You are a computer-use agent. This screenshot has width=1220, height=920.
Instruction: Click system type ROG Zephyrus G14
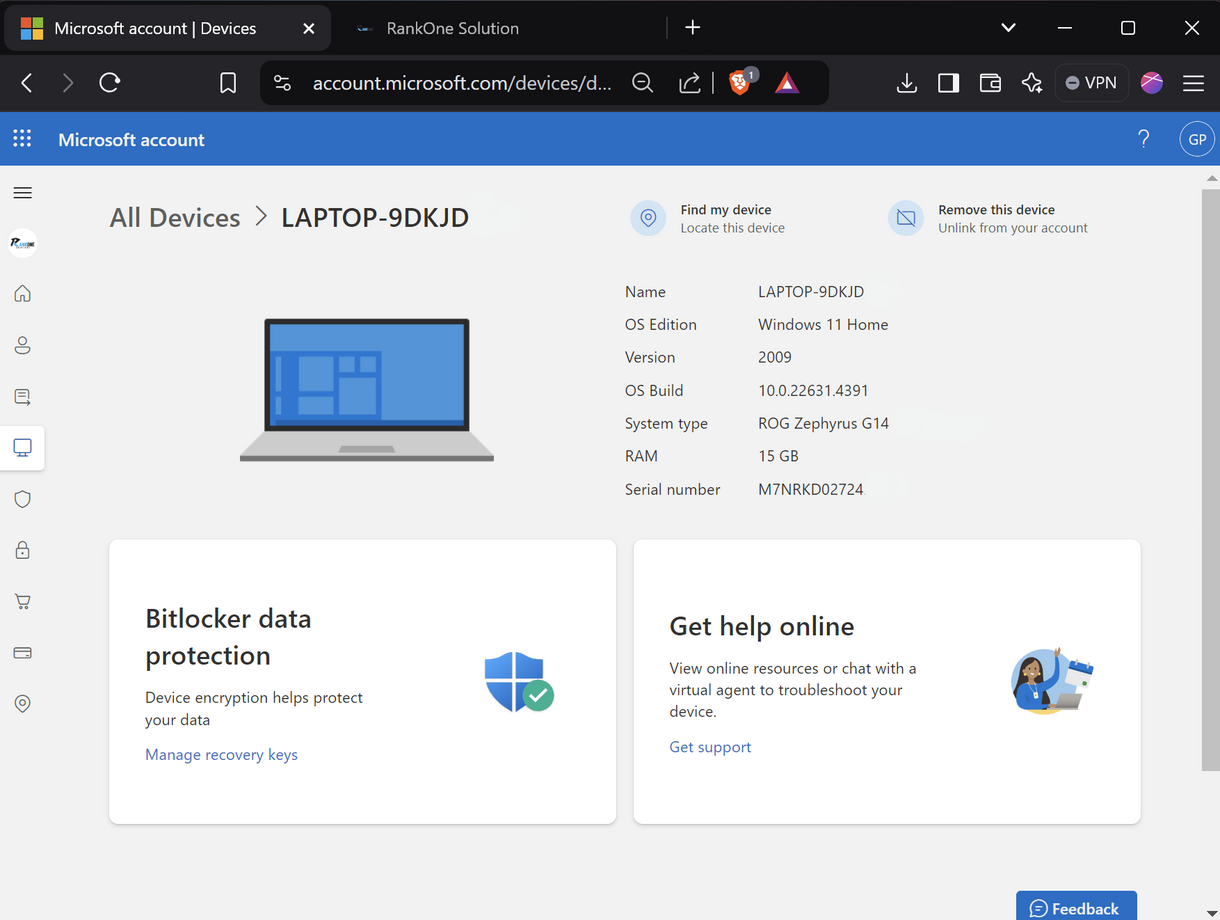(823, 423)
